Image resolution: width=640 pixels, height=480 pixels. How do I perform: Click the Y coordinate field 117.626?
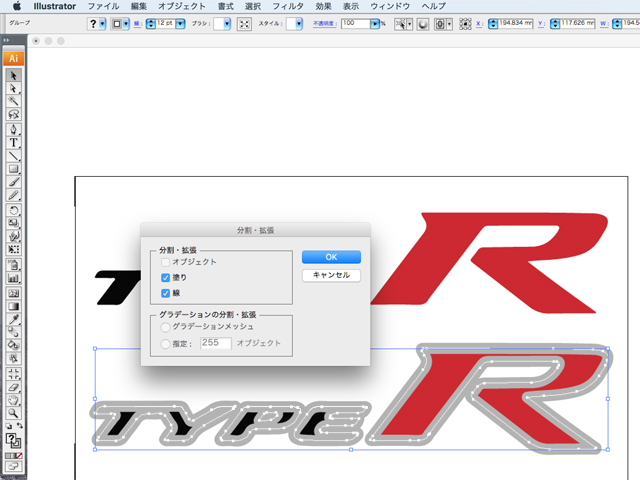[x=578, y=23]
